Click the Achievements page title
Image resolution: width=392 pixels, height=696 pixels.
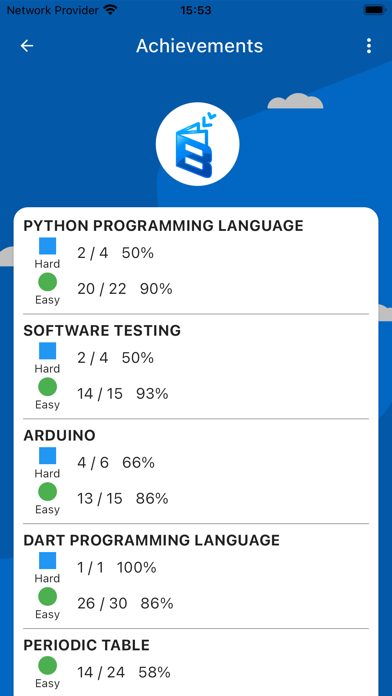[199, 46]
